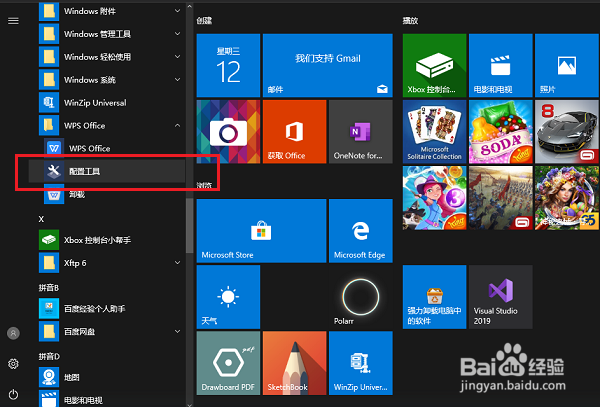
Task: Launch the Camera tile
Action: (228, 132)
